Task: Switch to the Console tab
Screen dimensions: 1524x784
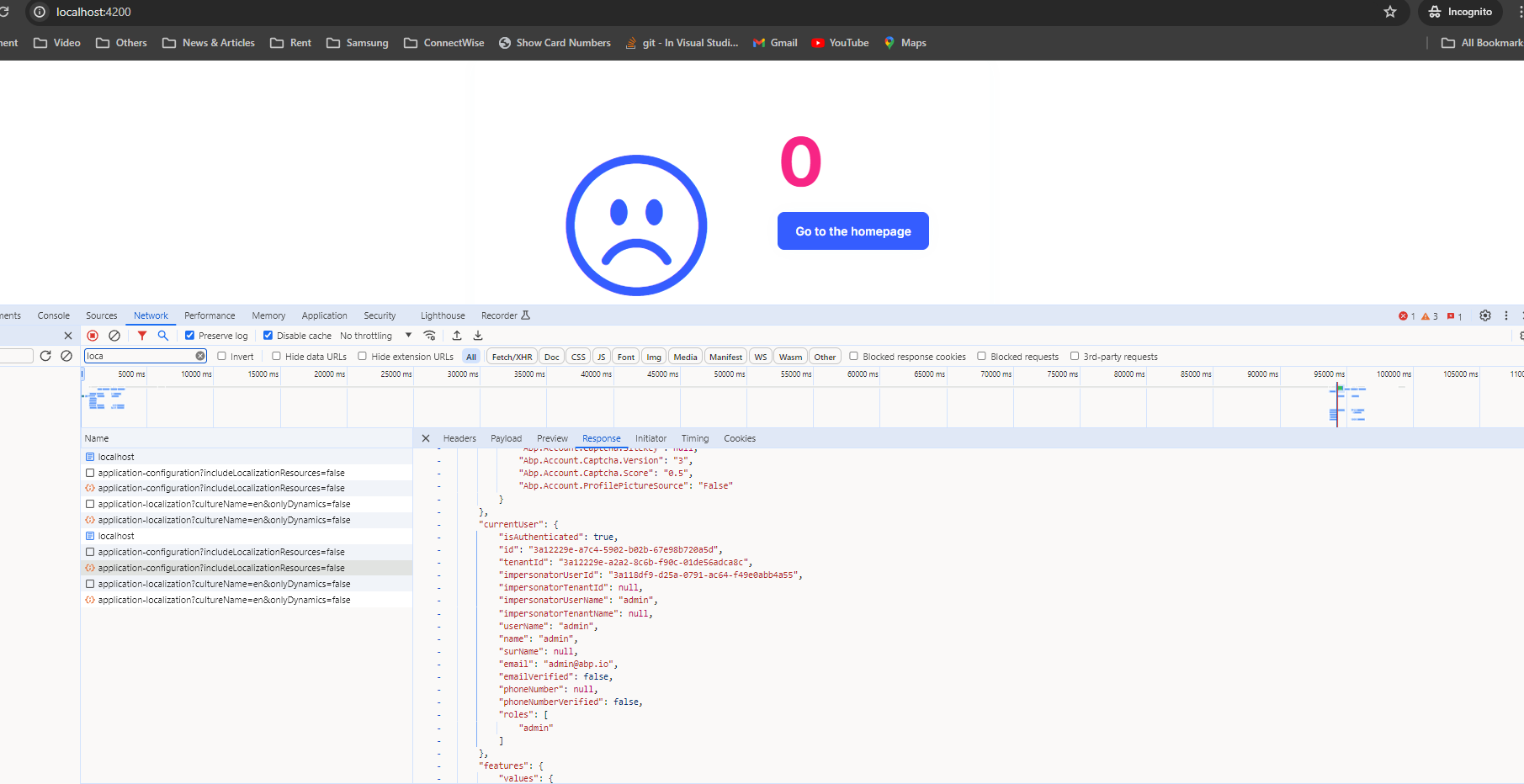Action: pos(53,315)
